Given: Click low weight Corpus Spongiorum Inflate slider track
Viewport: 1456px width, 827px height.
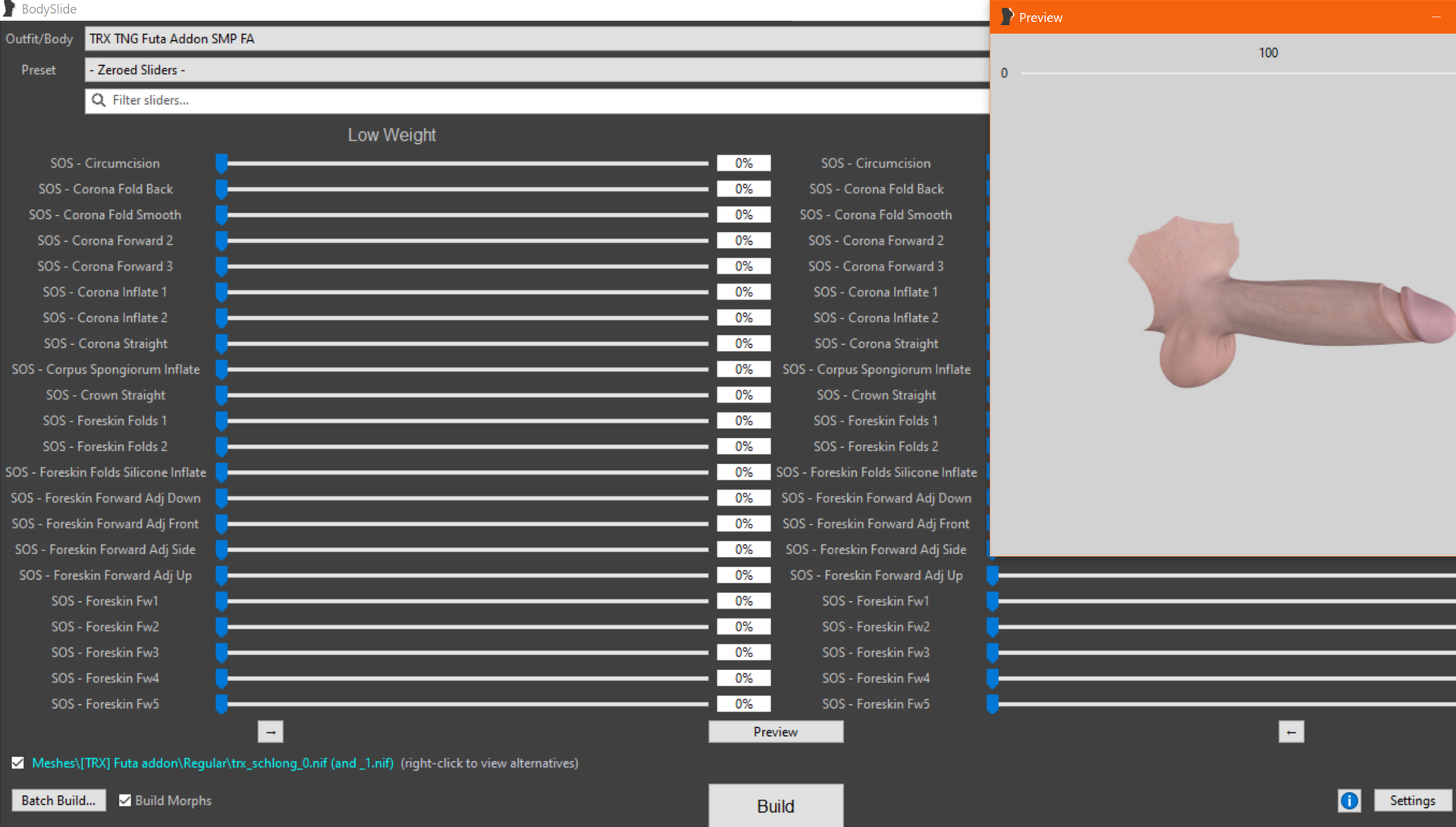Looking at the screenshot, I should 467,369.
